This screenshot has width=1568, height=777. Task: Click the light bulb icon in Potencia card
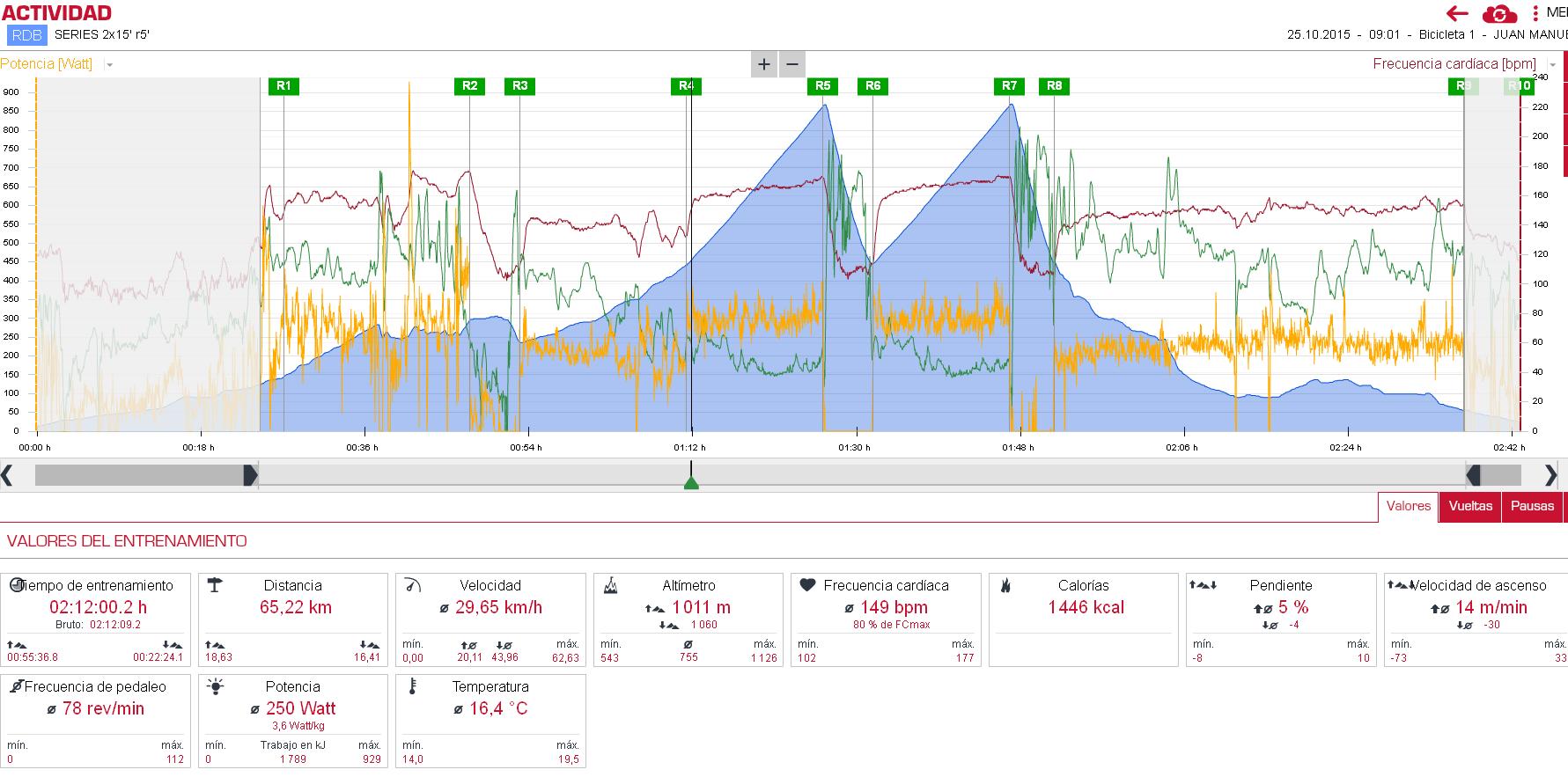click(x=215, y=687)
